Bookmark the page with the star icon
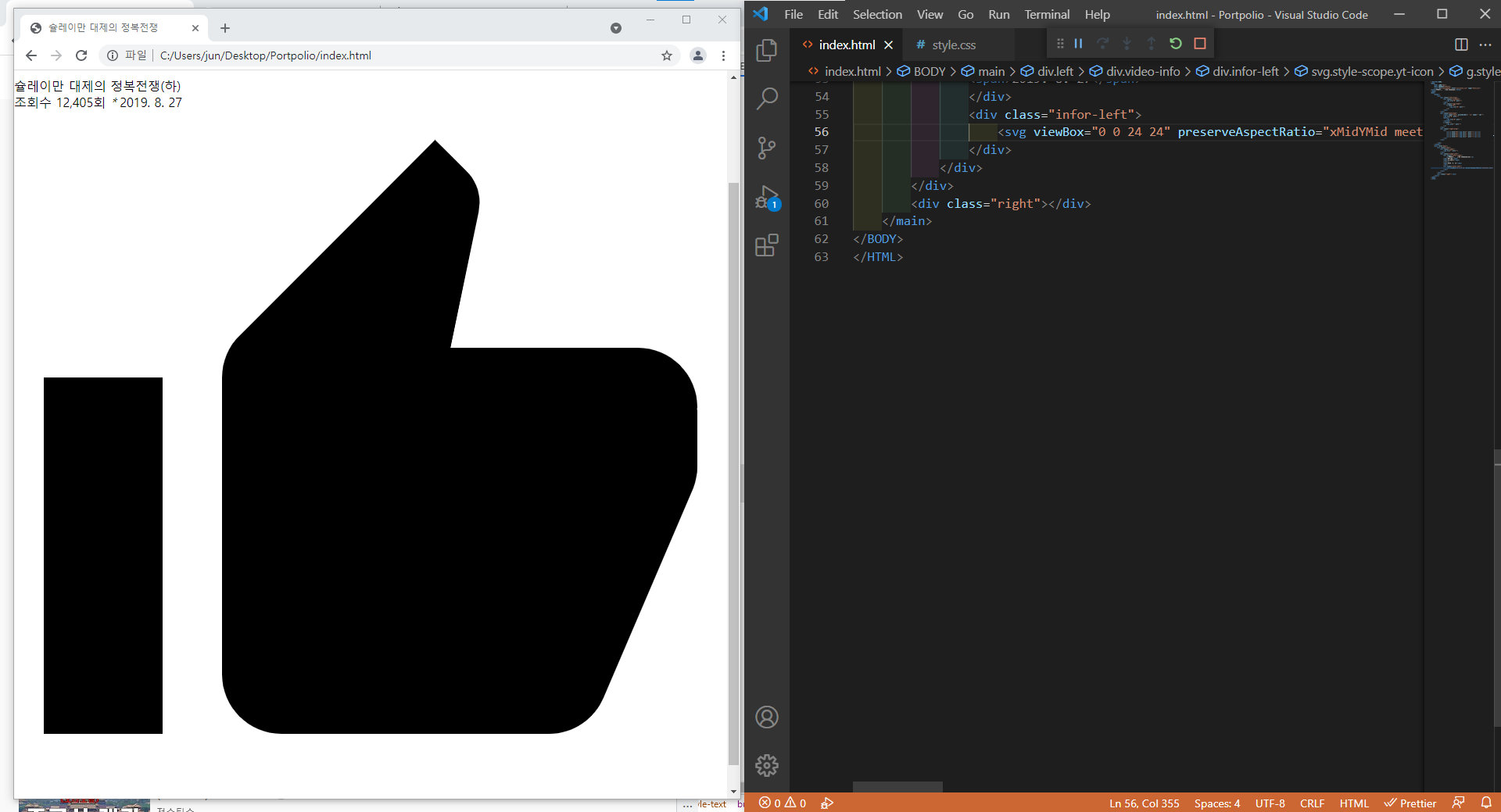Screen dimensions: 1501x812 [x=667, y=55]
